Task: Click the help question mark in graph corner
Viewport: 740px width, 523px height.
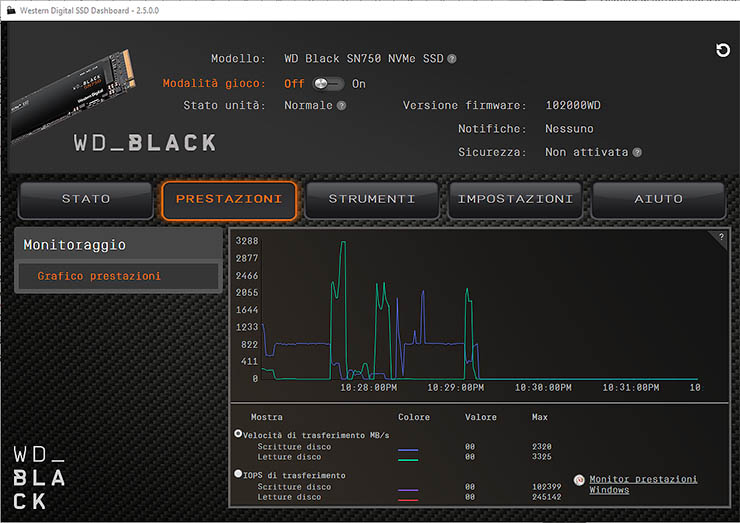Action: click(720, 237)
